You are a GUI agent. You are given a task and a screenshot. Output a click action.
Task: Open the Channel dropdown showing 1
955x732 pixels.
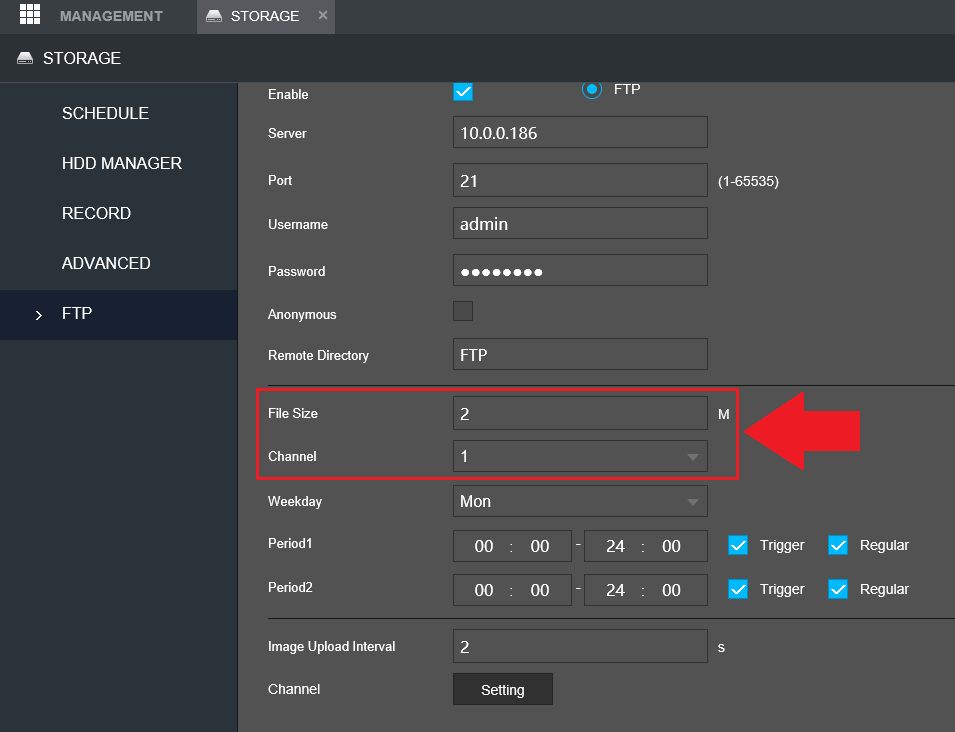[580, 456]
